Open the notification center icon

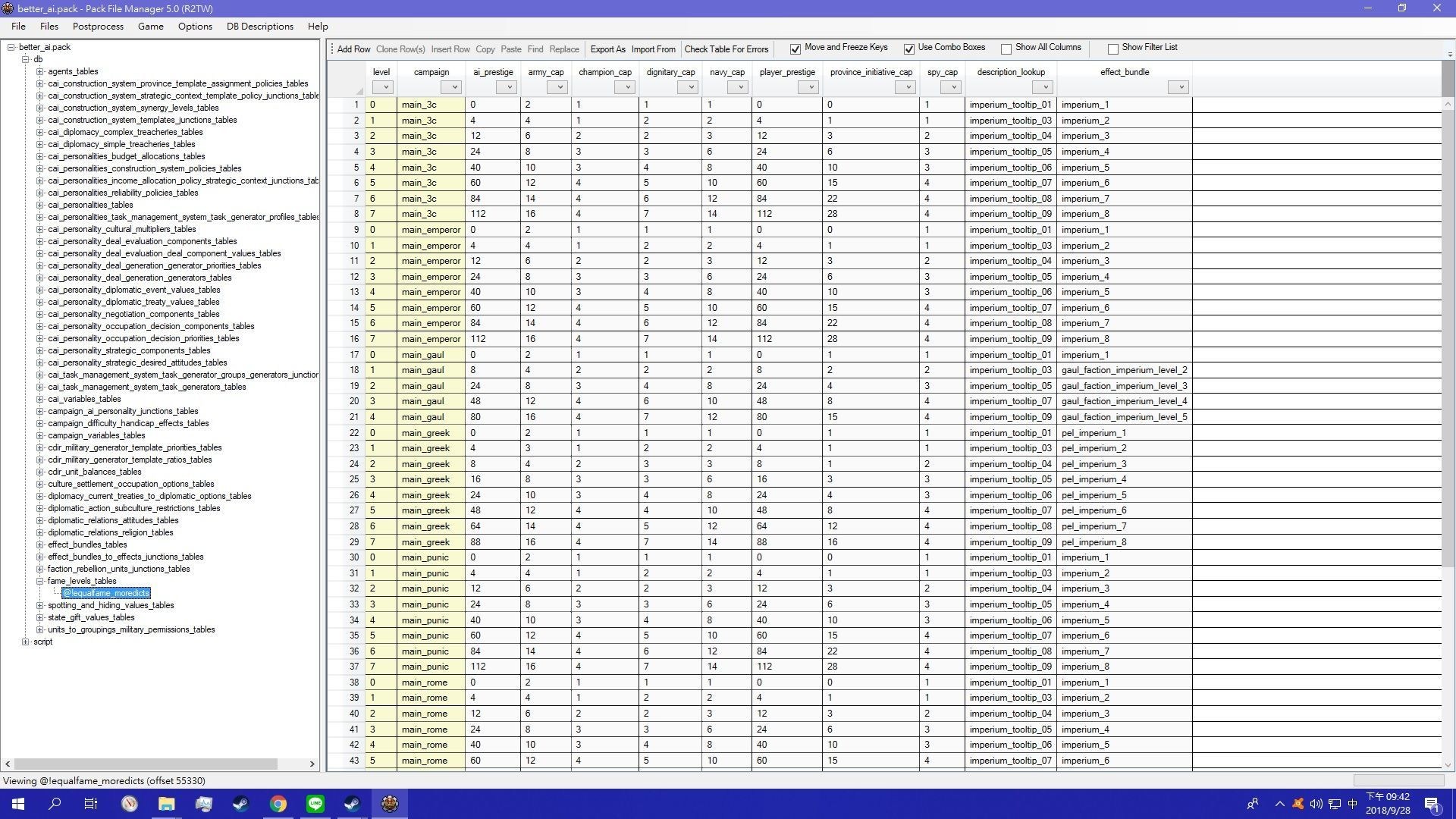coord(1432,804)
